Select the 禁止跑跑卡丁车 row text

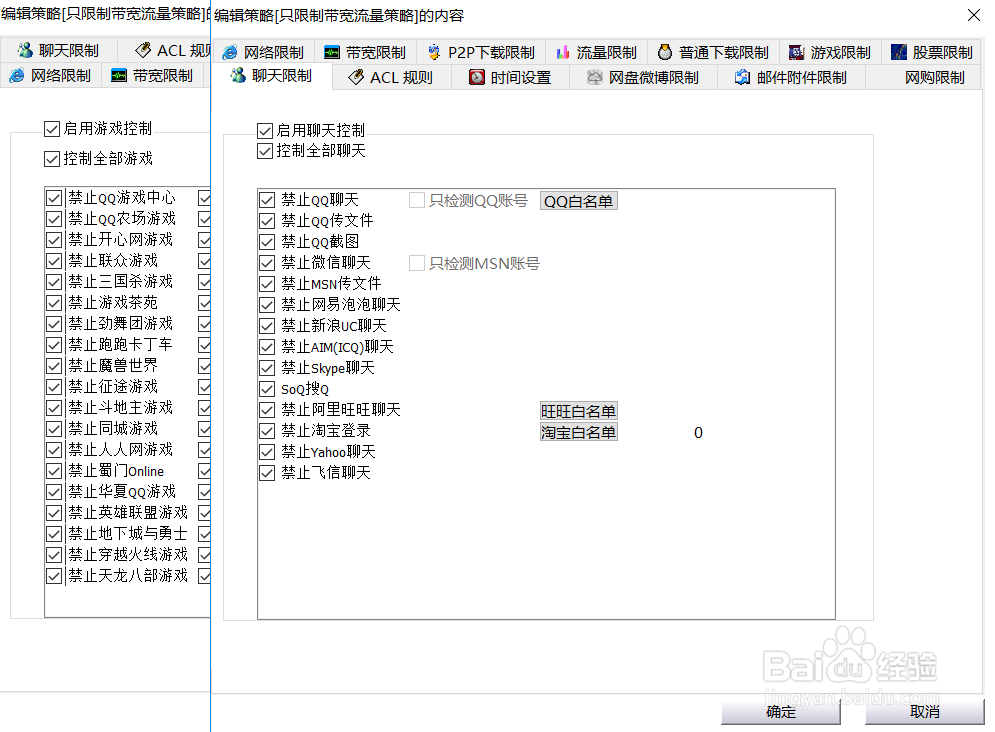pyautogui.click(x=121, y=344)
